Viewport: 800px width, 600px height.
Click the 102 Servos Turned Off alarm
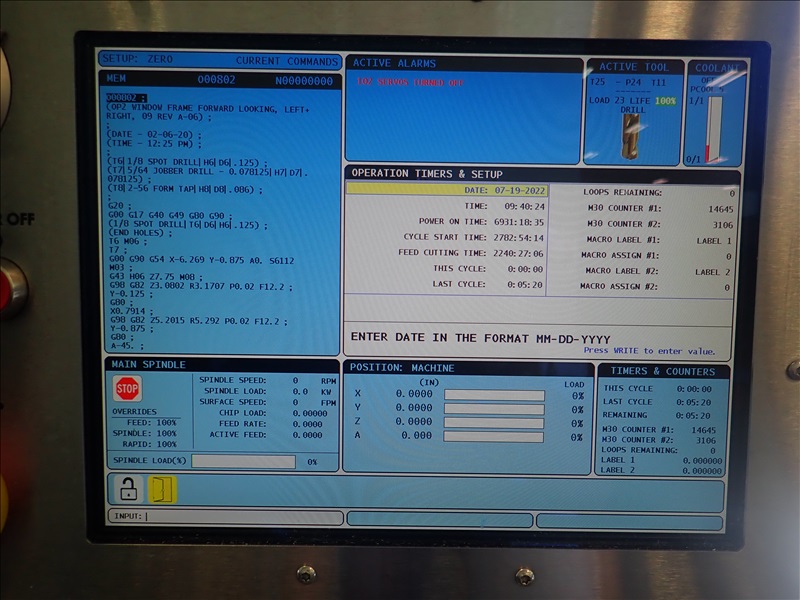(x=410, y=83)
